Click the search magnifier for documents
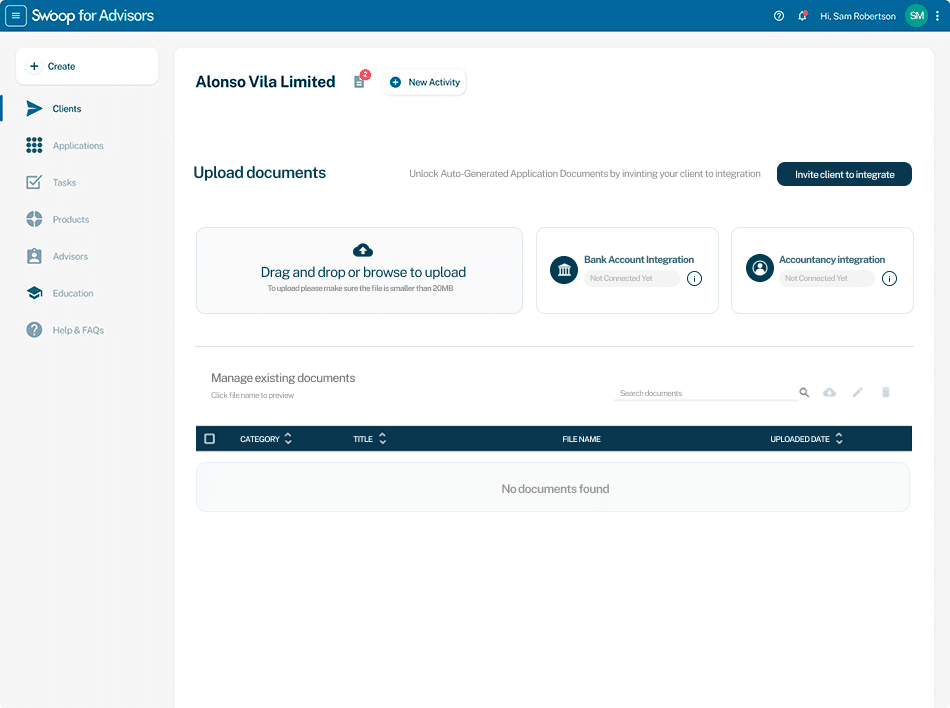Image resolution: width=950 pixels, height=708 pixels. 804,393
